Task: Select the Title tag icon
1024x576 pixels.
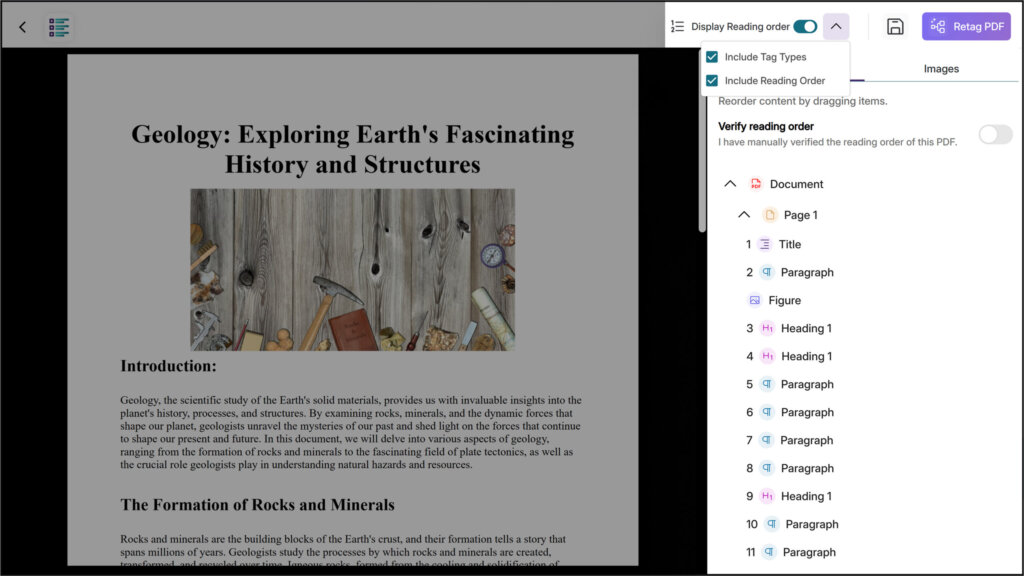Action: 765,244
